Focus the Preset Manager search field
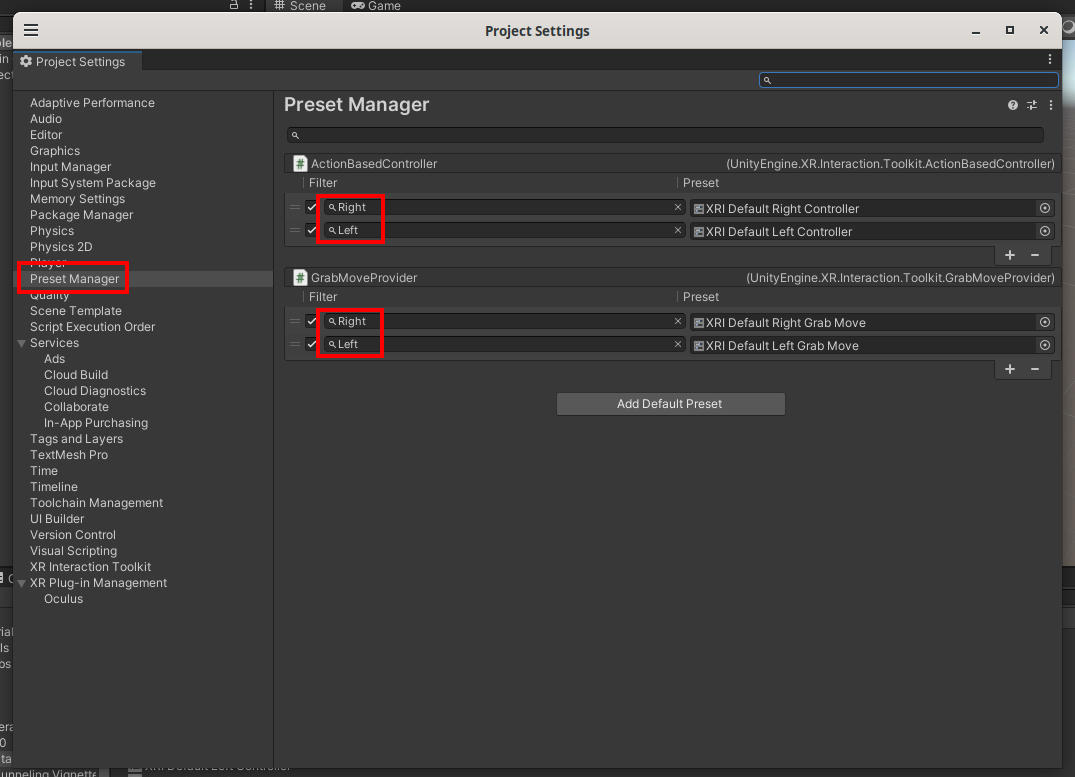The image size is (1075, 777). (665, 135)
